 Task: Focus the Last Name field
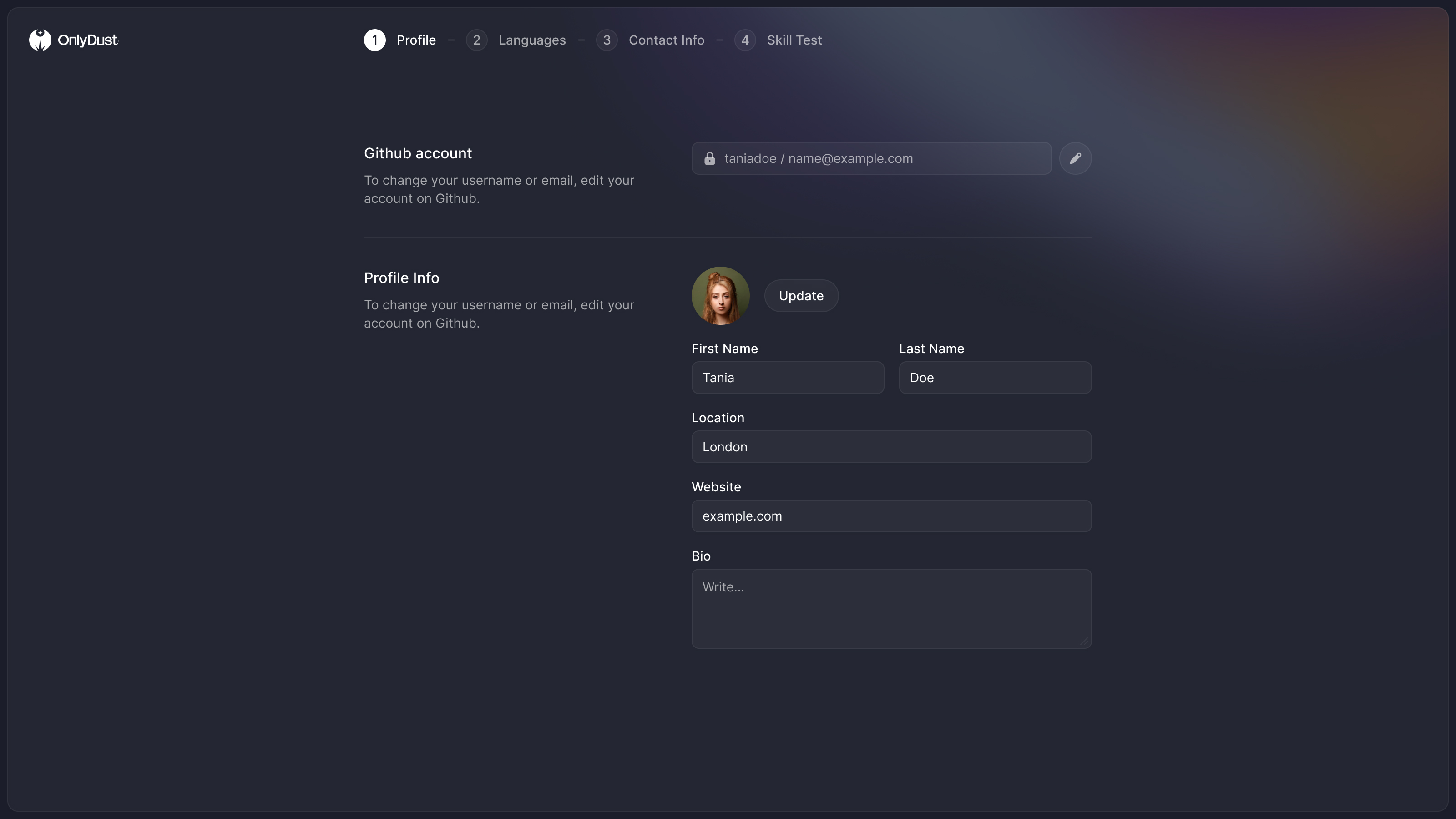(995, 378)
